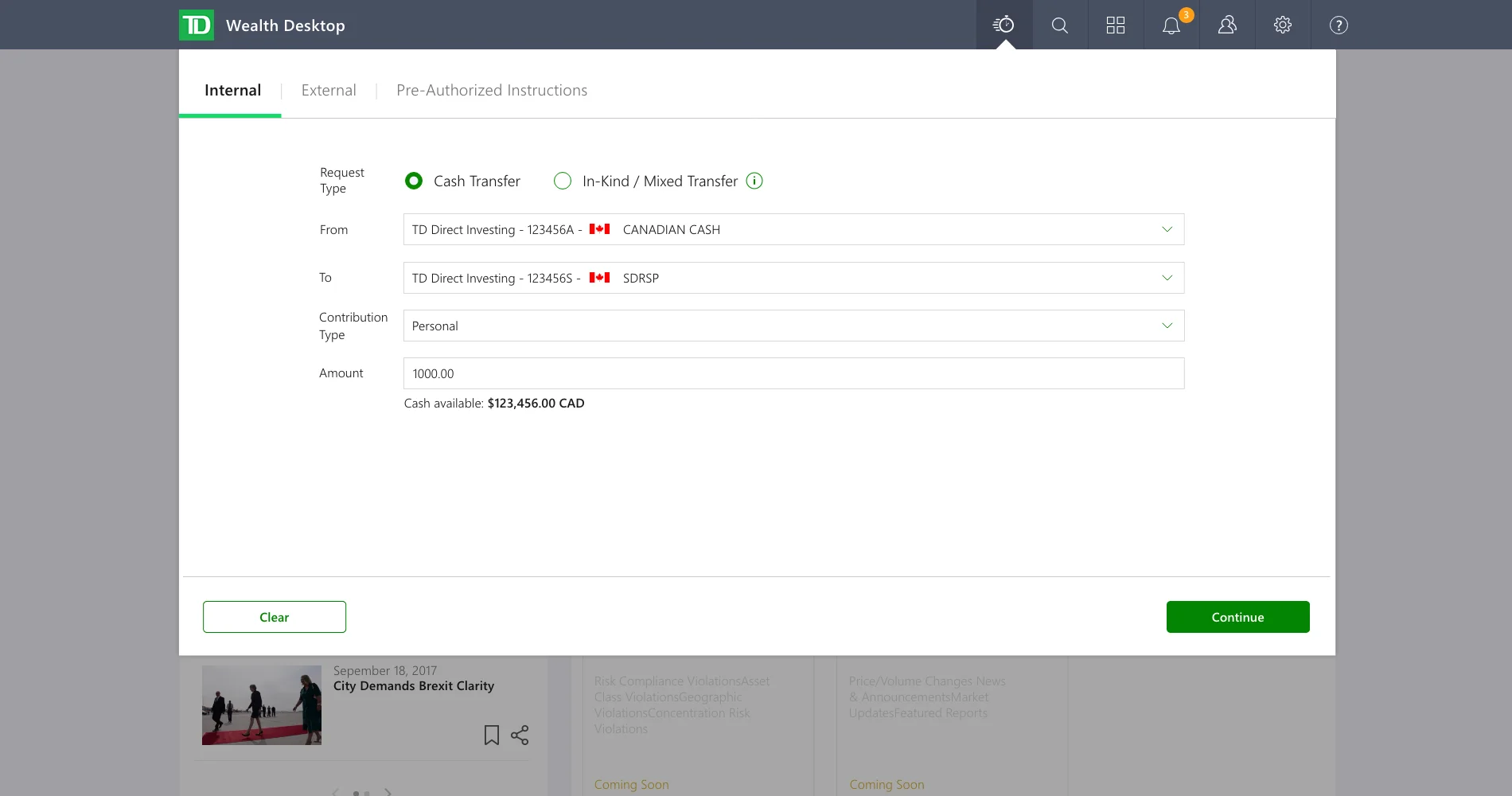Switch to the Internal tab
The height and width of the screenshot is (796, 1512).
tap(232, 90)
